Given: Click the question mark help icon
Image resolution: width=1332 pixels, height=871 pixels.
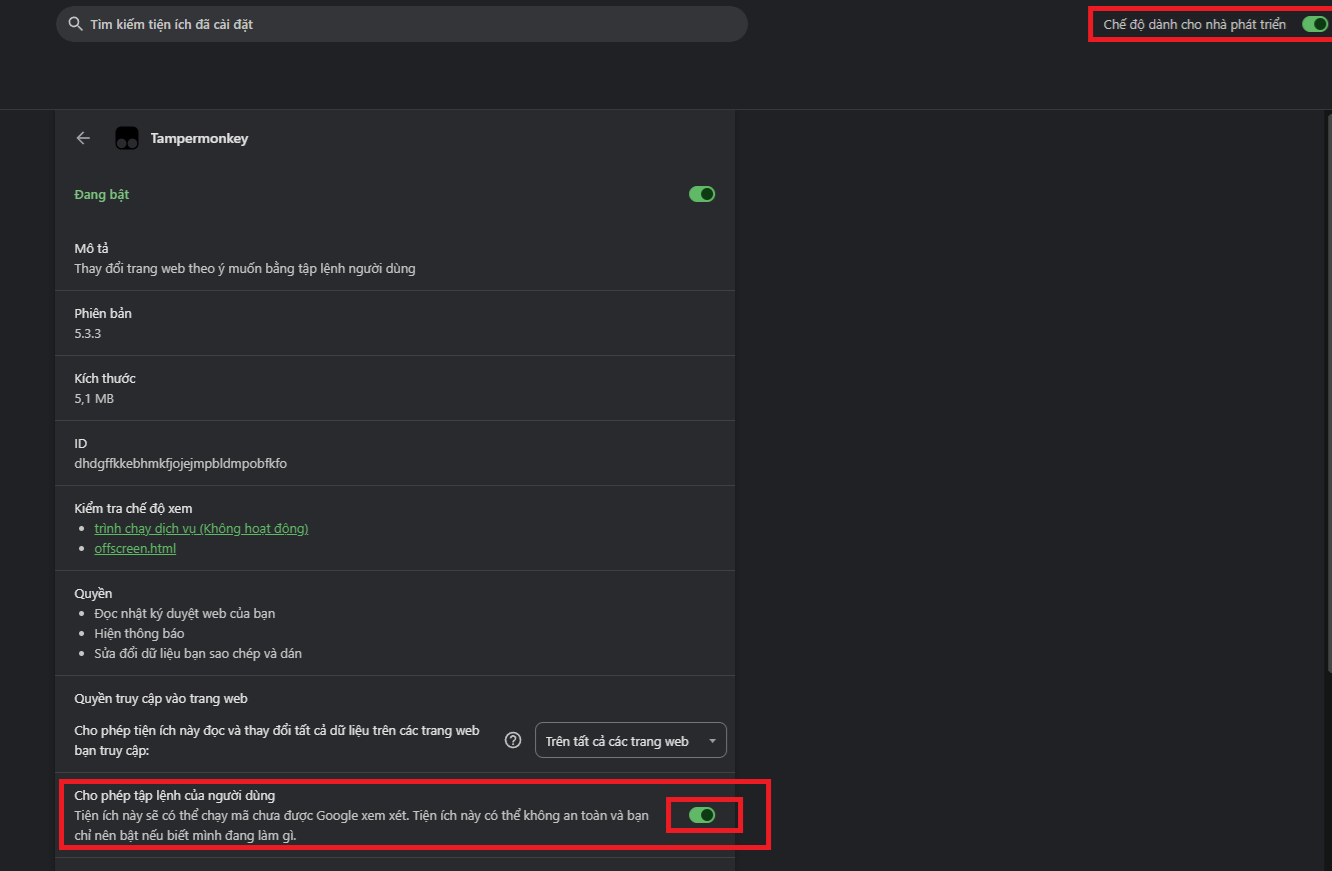Looking at the screenshot, I should 513,741.
